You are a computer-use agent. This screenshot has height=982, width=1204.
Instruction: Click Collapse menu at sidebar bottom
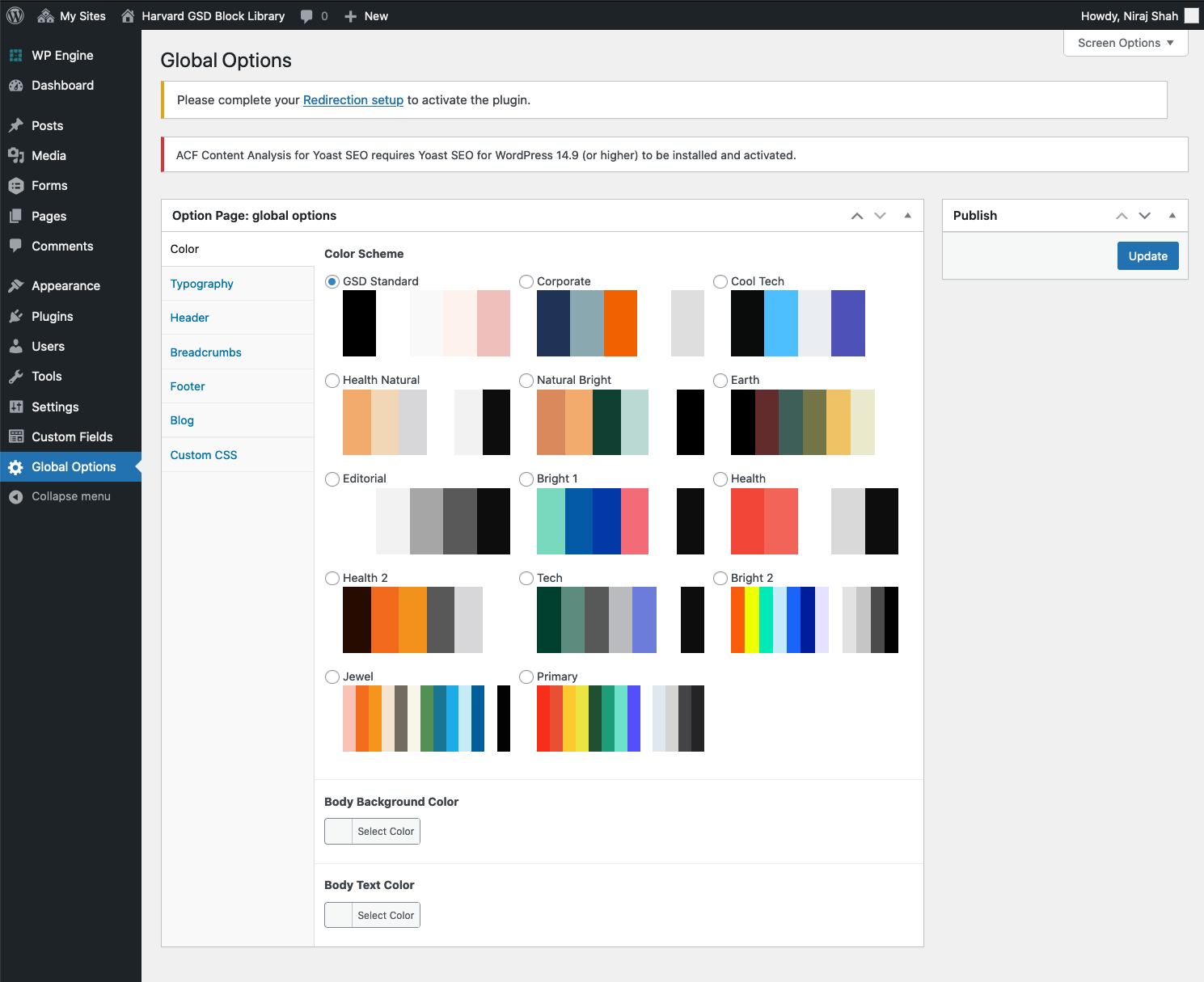(x=70, y=496)
